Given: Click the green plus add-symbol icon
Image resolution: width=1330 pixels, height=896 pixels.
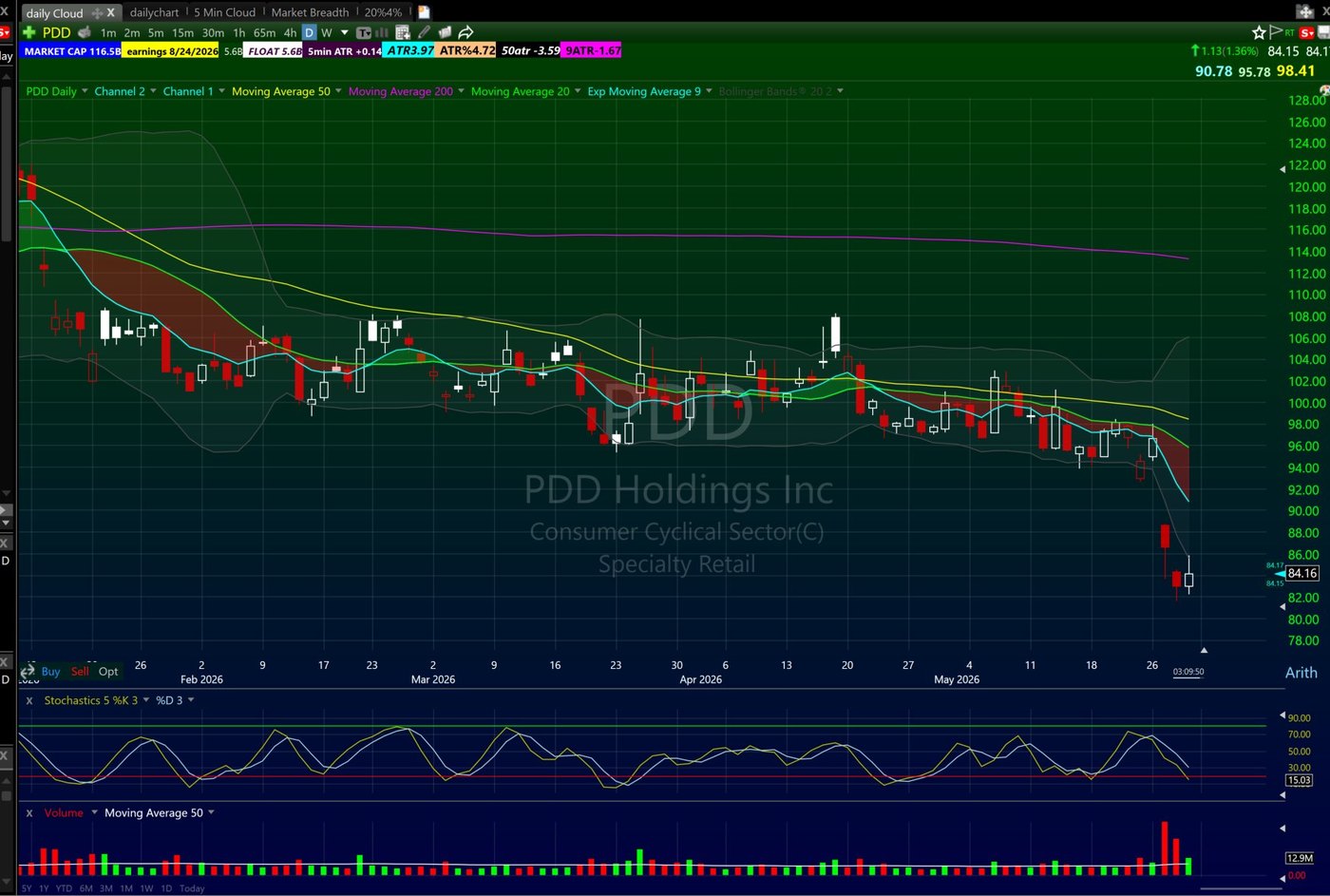Looking at the screenshot, I should (x=29, y=32).
